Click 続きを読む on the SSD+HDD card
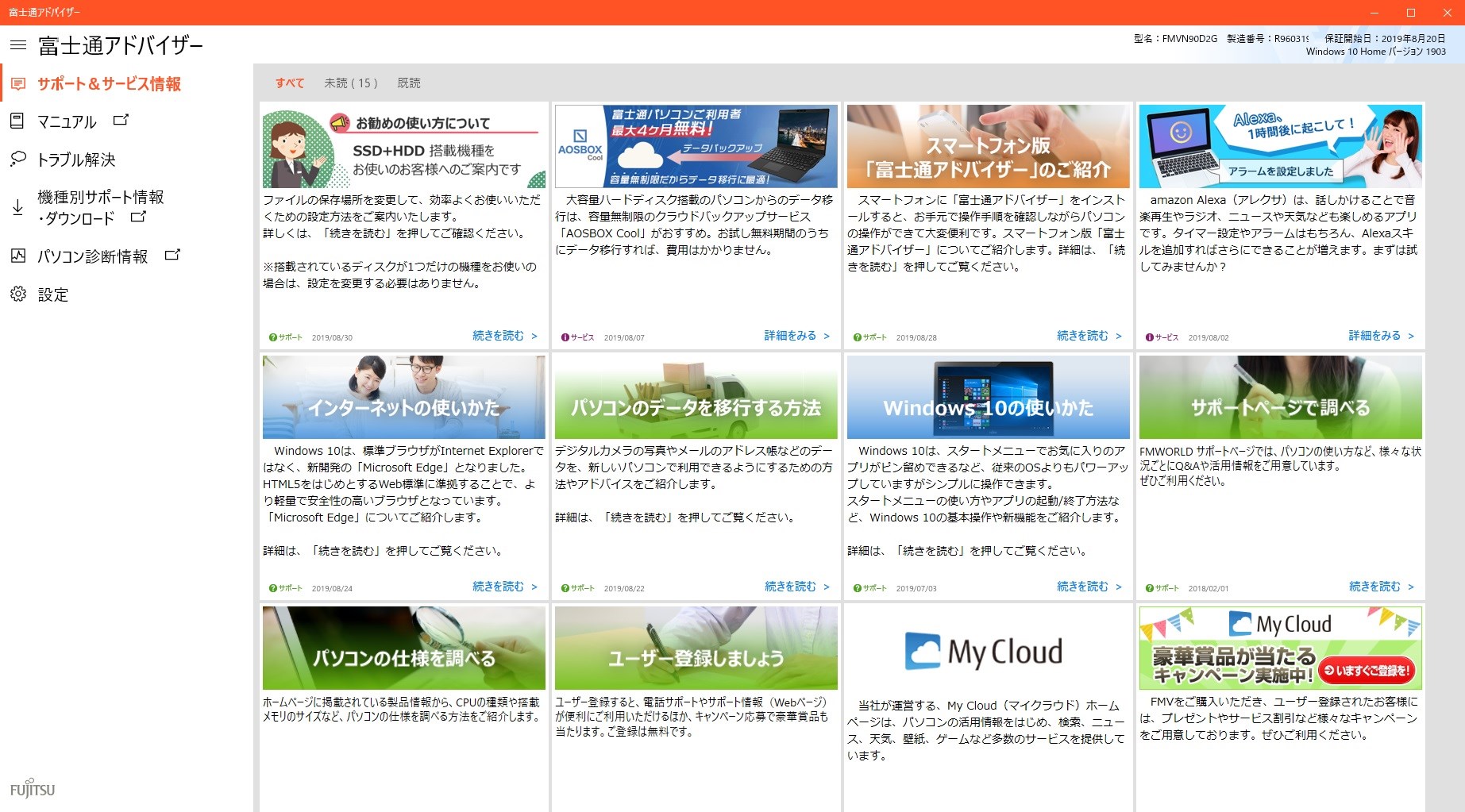Viewport: 1465px width, 812px height. click(x=505, y=336)
